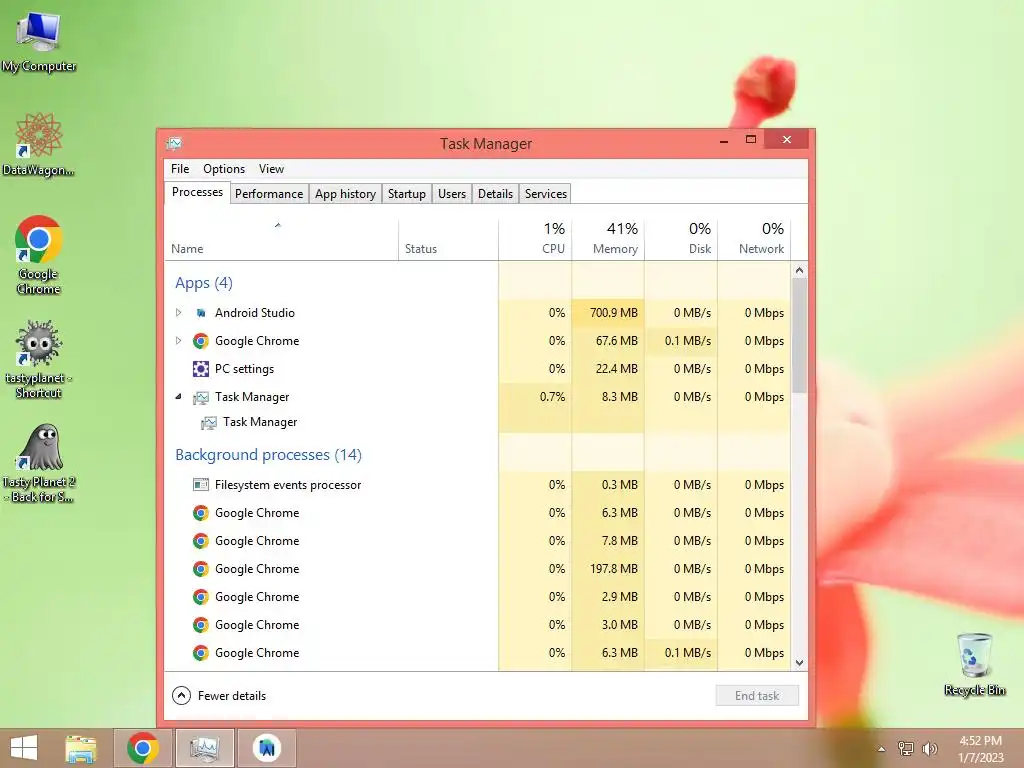
Task: Click the scrollbar up arrow
Action: (x=799, y=270)
